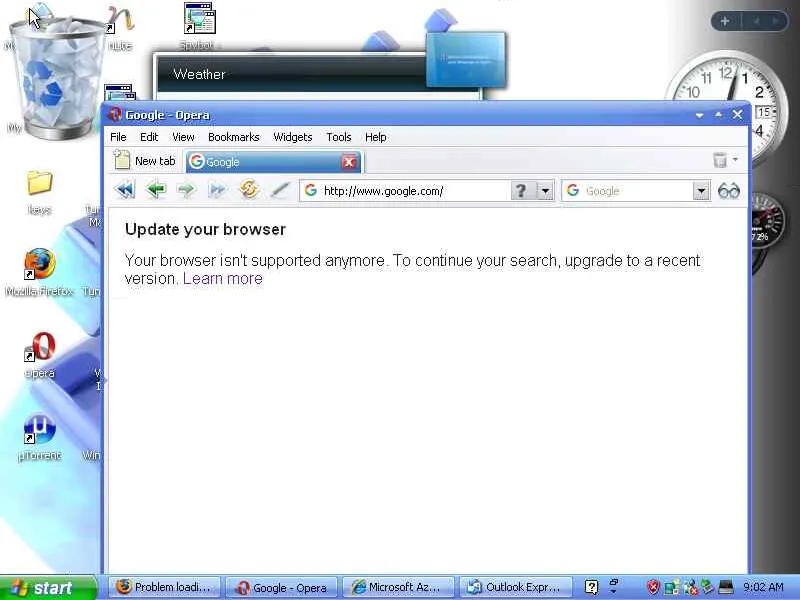Click the sidebar add gadget plus button
This screenshot has height=600, width=800.
pyautogui.click(x=724, y=21)
